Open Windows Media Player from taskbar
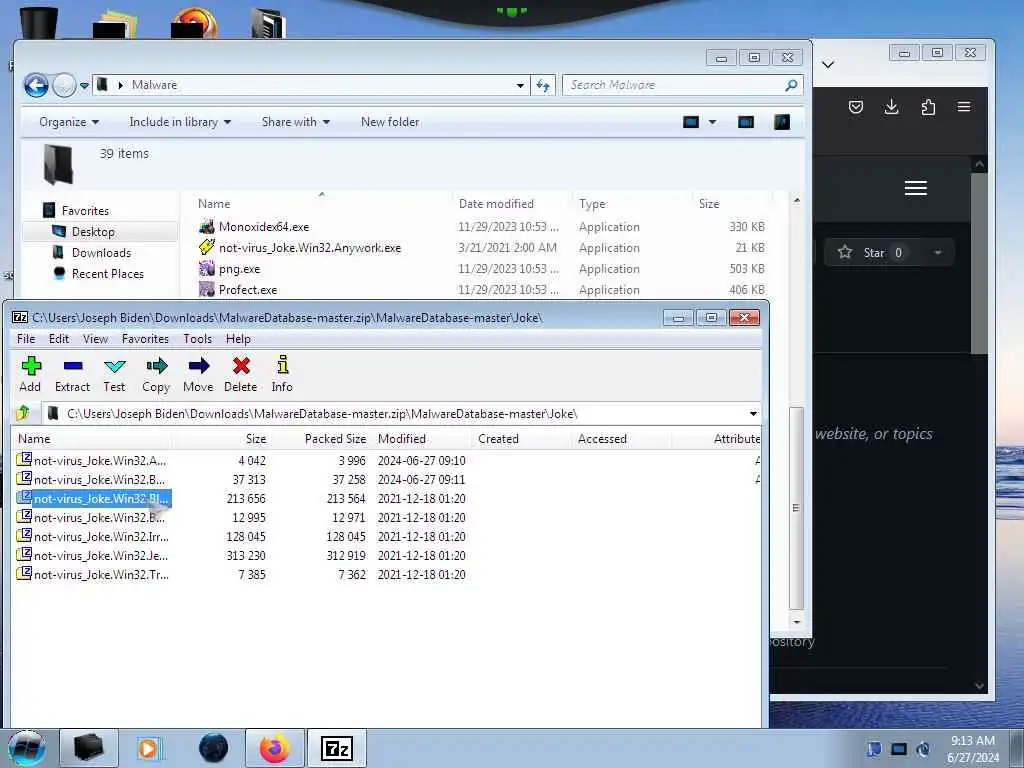 [x=149, y=748]
